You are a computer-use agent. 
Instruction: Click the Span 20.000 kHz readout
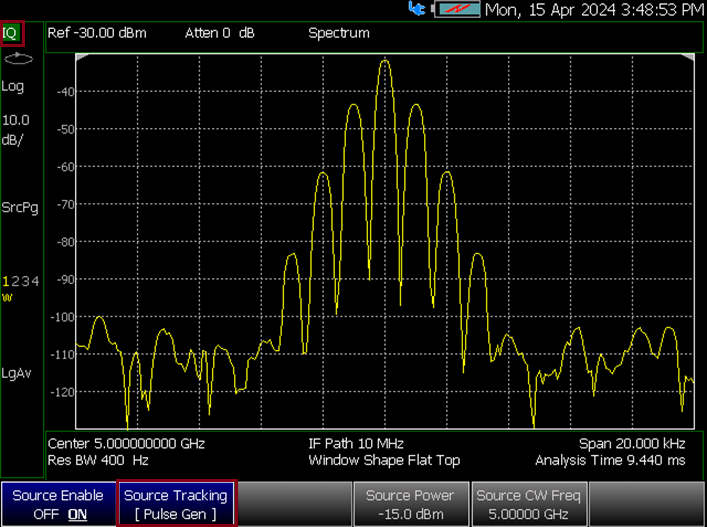(x=632, y=444)
